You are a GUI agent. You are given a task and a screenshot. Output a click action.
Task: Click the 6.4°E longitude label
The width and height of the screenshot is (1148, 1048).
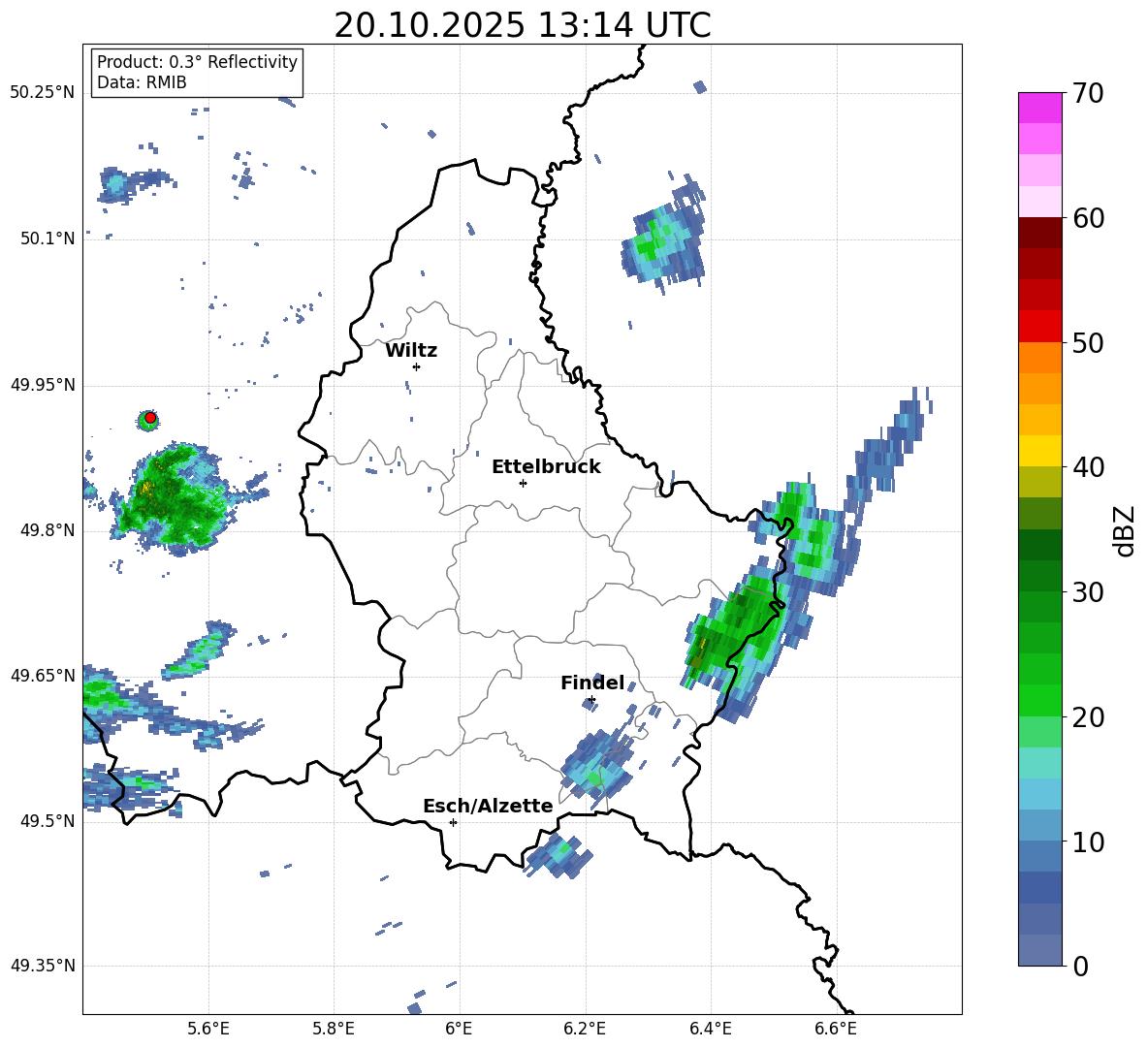tap(710, 1029)
